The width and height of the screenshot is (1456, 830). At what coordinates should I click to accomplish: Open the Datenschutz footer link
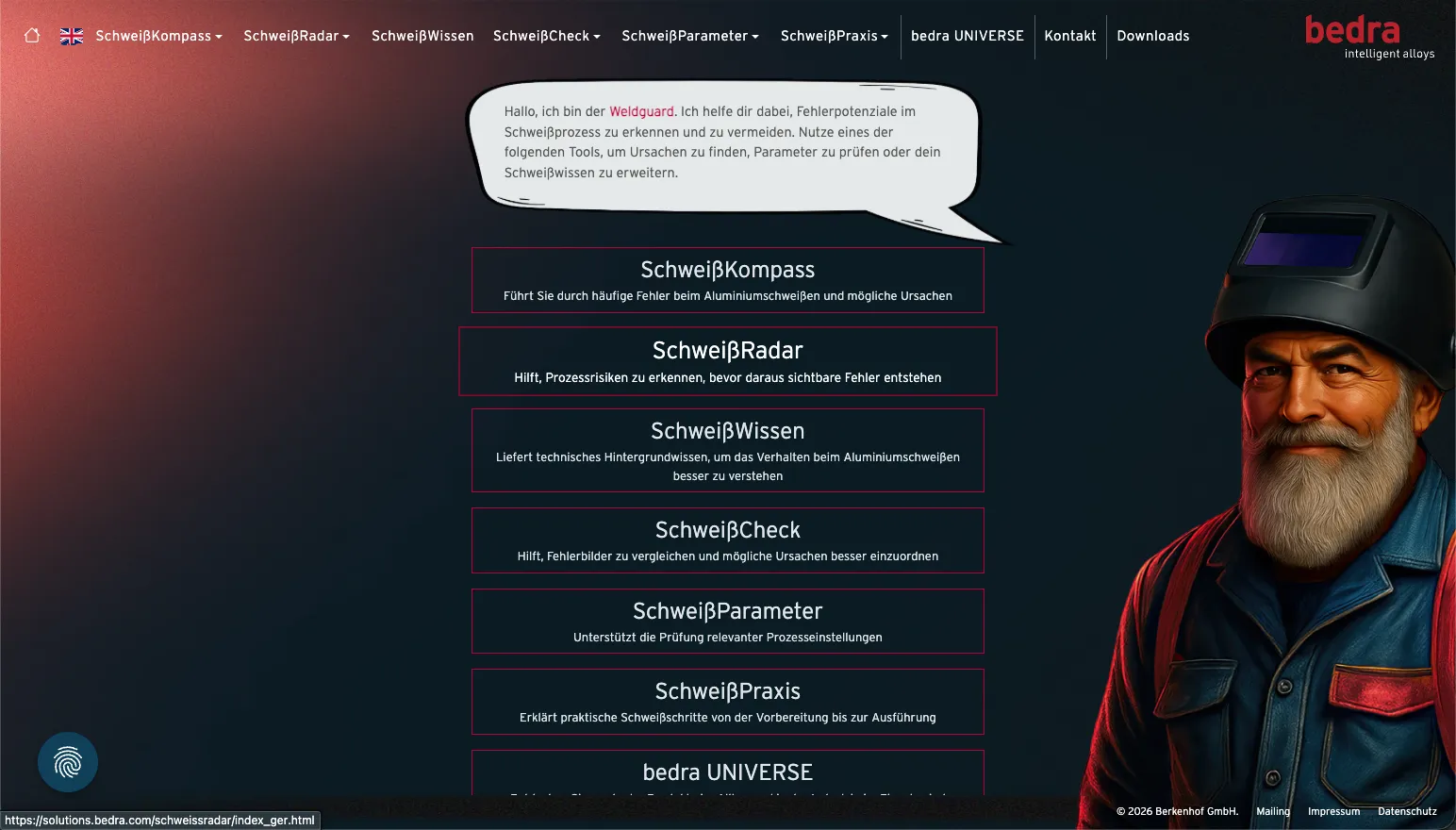click(x=1407, y=811)
